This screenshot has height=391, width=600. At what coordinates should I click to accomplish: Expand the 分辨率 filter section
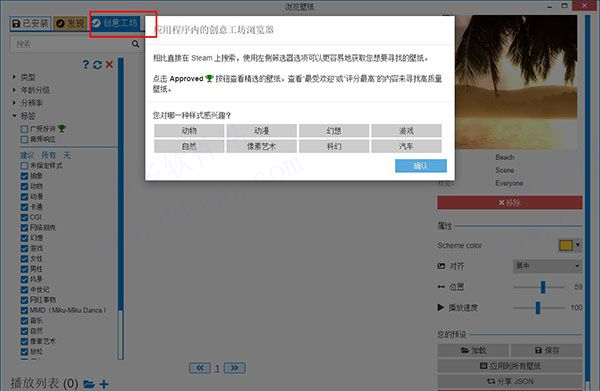pos(27,103)
